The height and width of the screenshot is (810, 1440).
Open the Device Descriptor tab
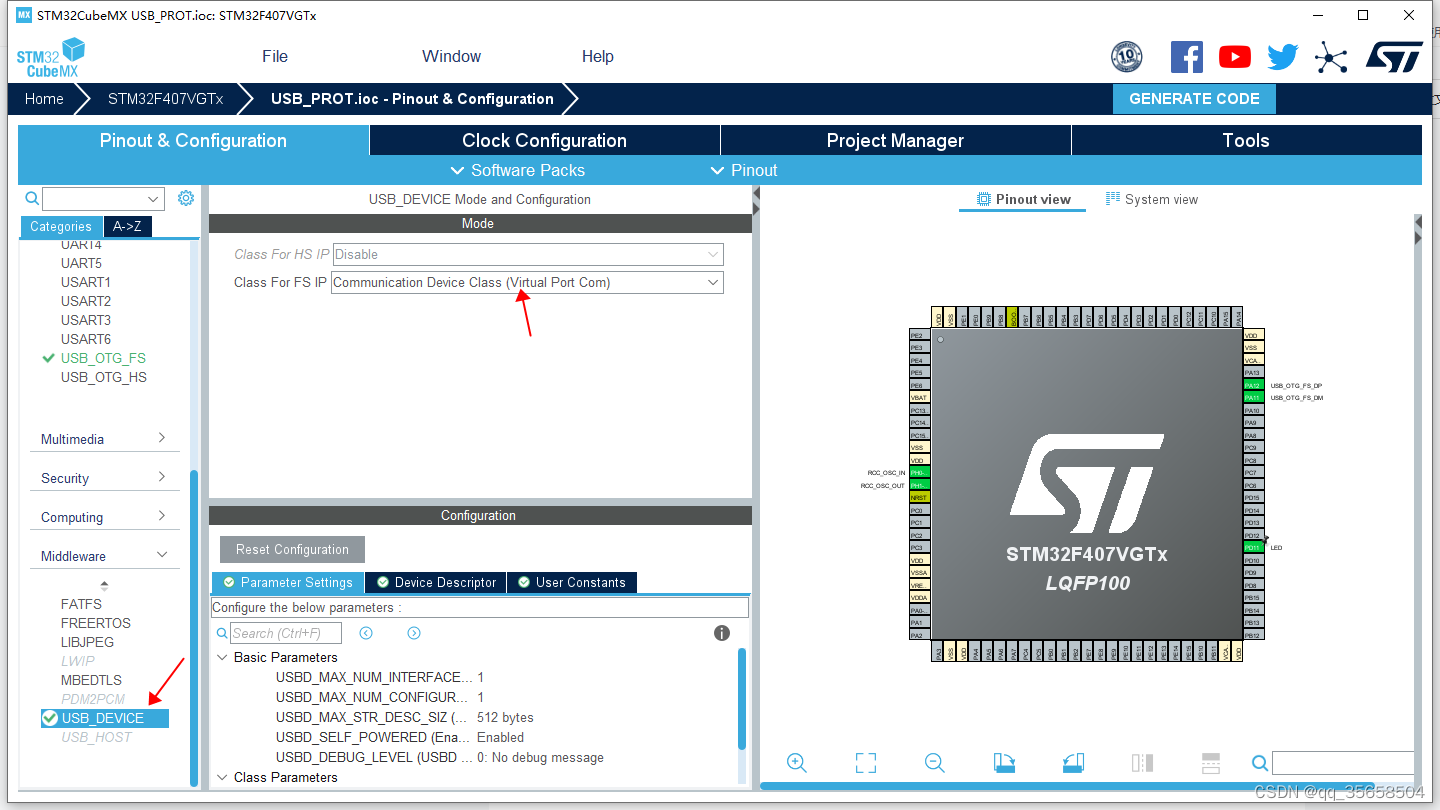(x=435, y=582)
